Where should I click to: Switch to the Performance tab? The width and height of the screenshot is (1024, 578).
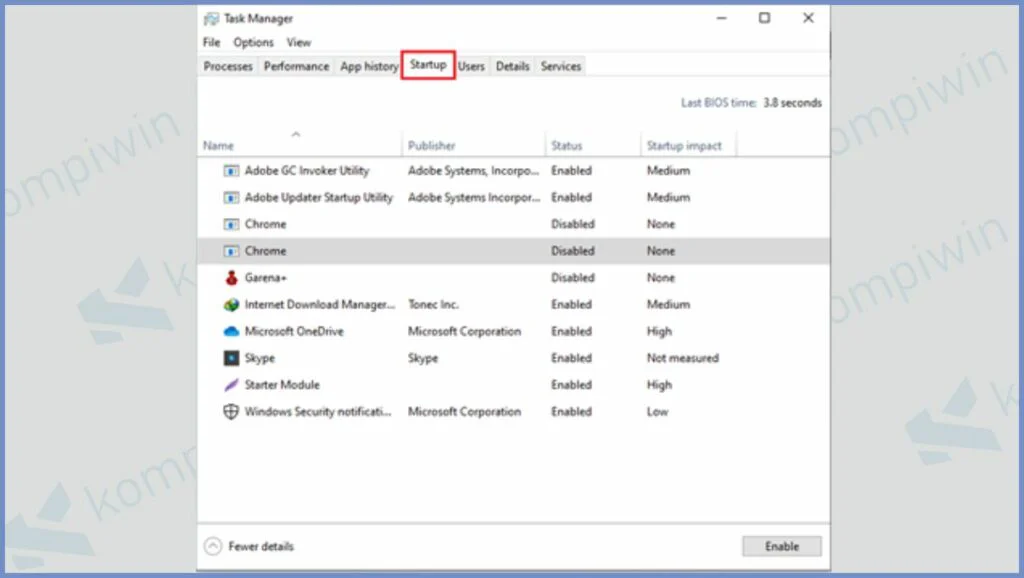pos(296,67)
